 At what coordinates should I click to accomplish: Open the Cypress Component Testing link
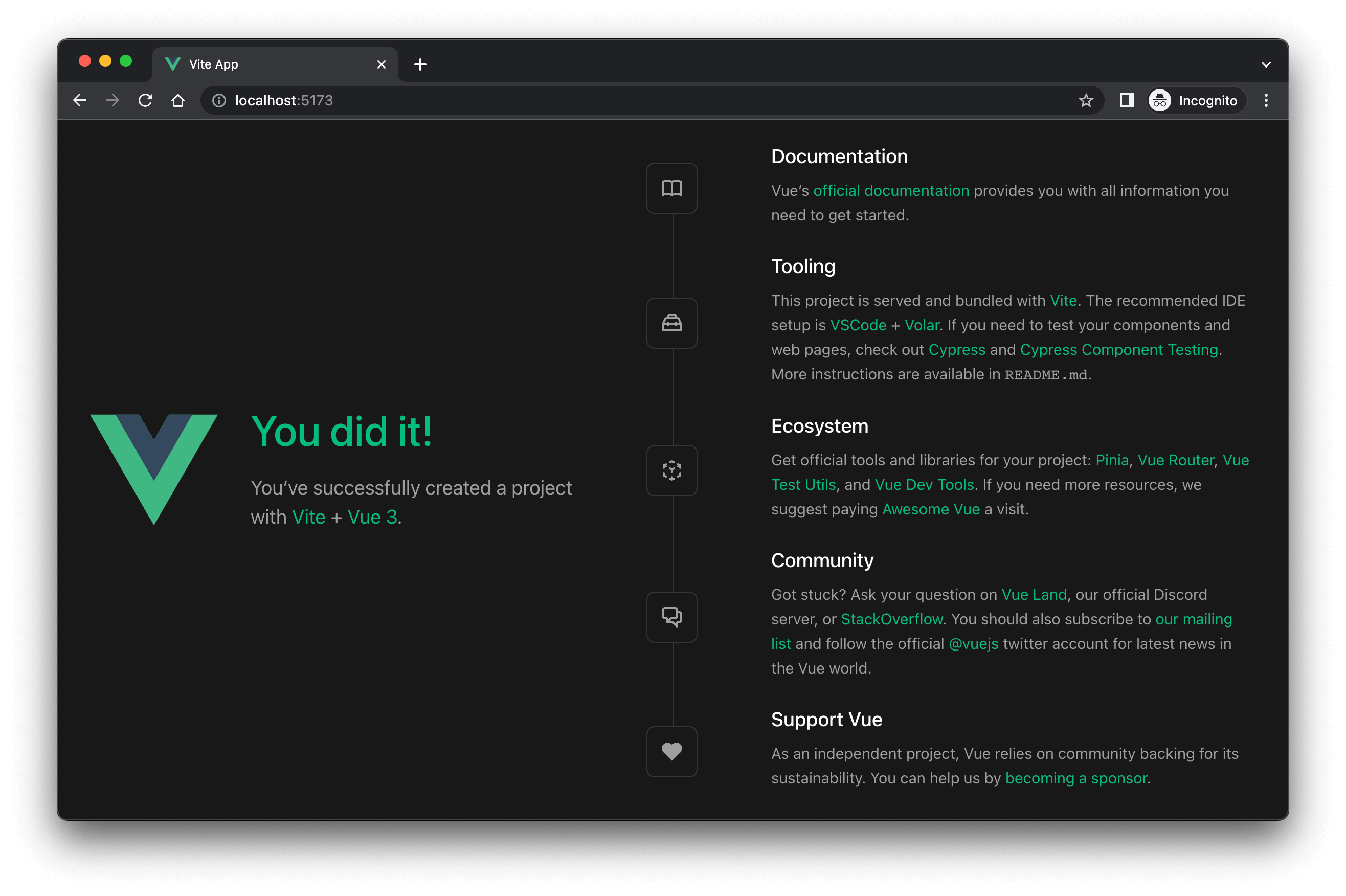point(1118,350)
